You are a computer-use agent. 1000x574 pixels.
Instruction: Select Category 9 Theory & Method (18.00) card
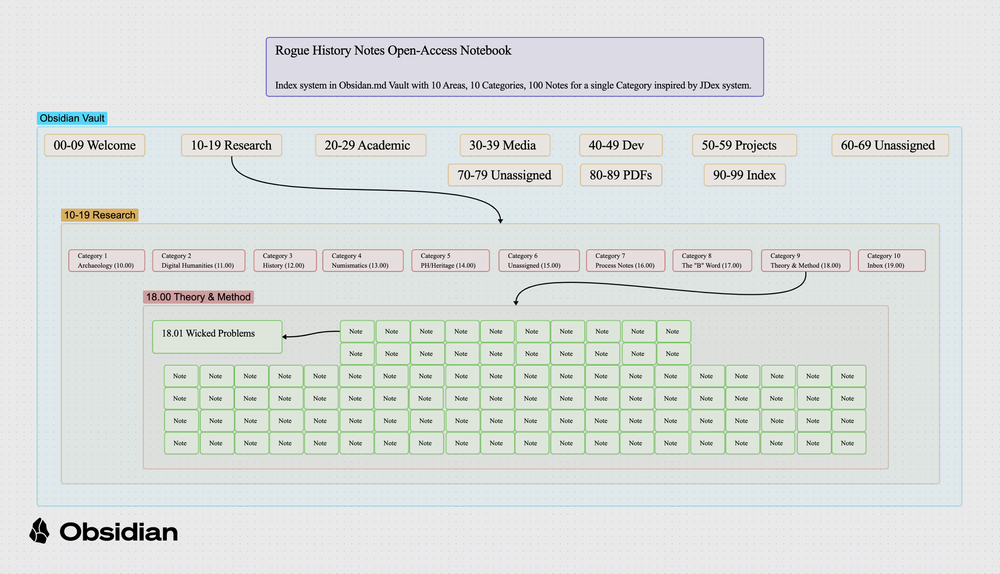point(805,260)
